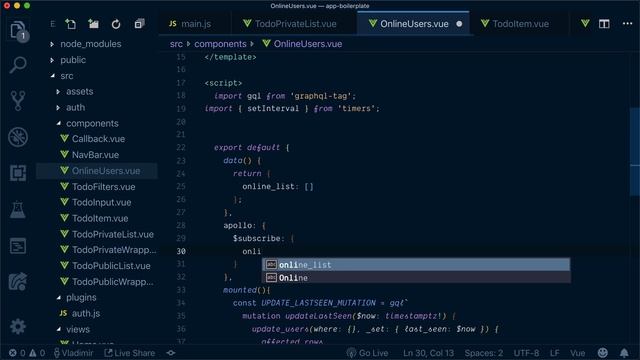
Task: Click the feedback smiley in status bar
Action: click(602, 353)
